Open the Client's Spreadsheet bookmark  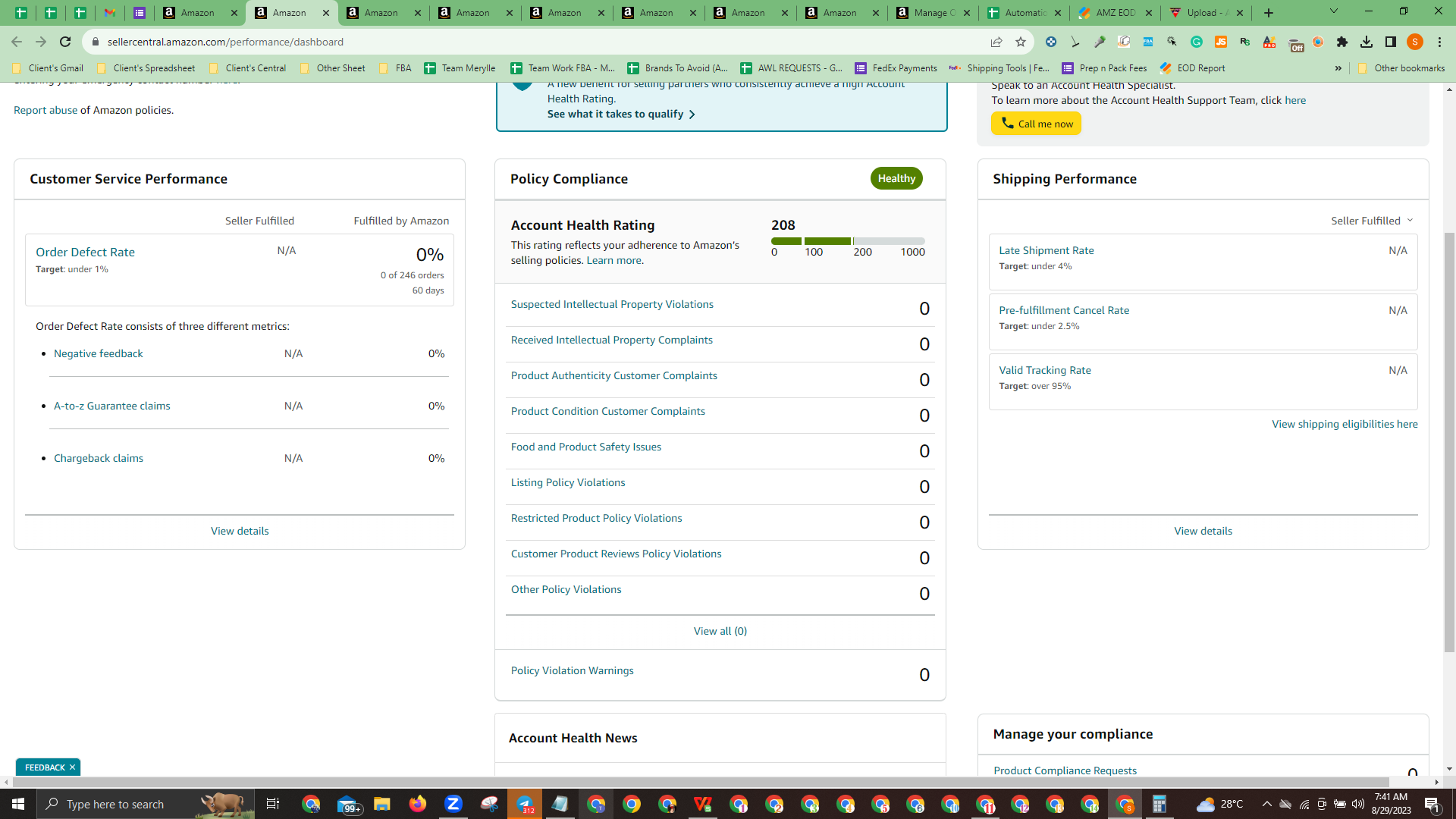[146, 68]
